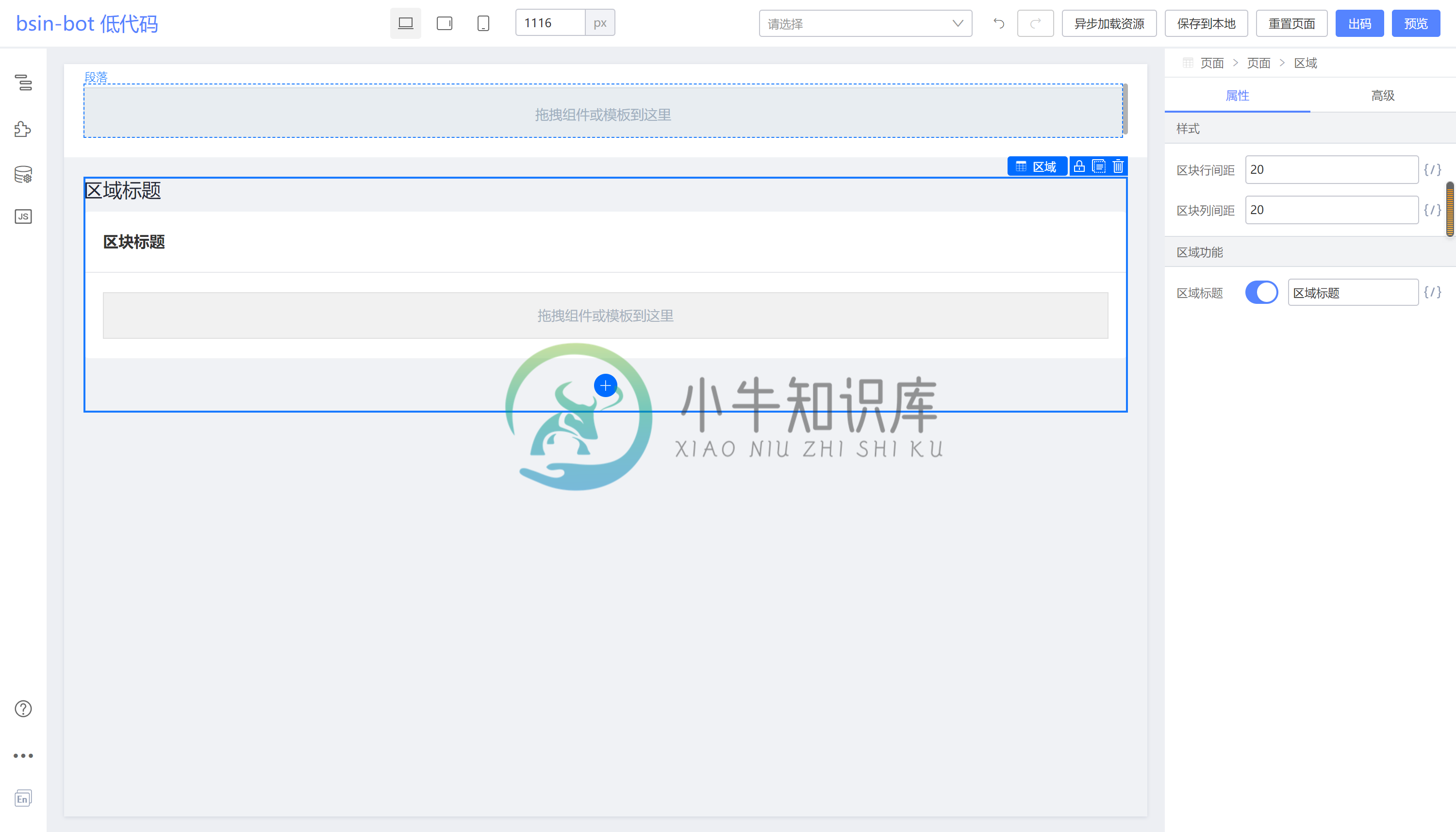
Task: Switch language with the En icon
Action: coord(23,799)
